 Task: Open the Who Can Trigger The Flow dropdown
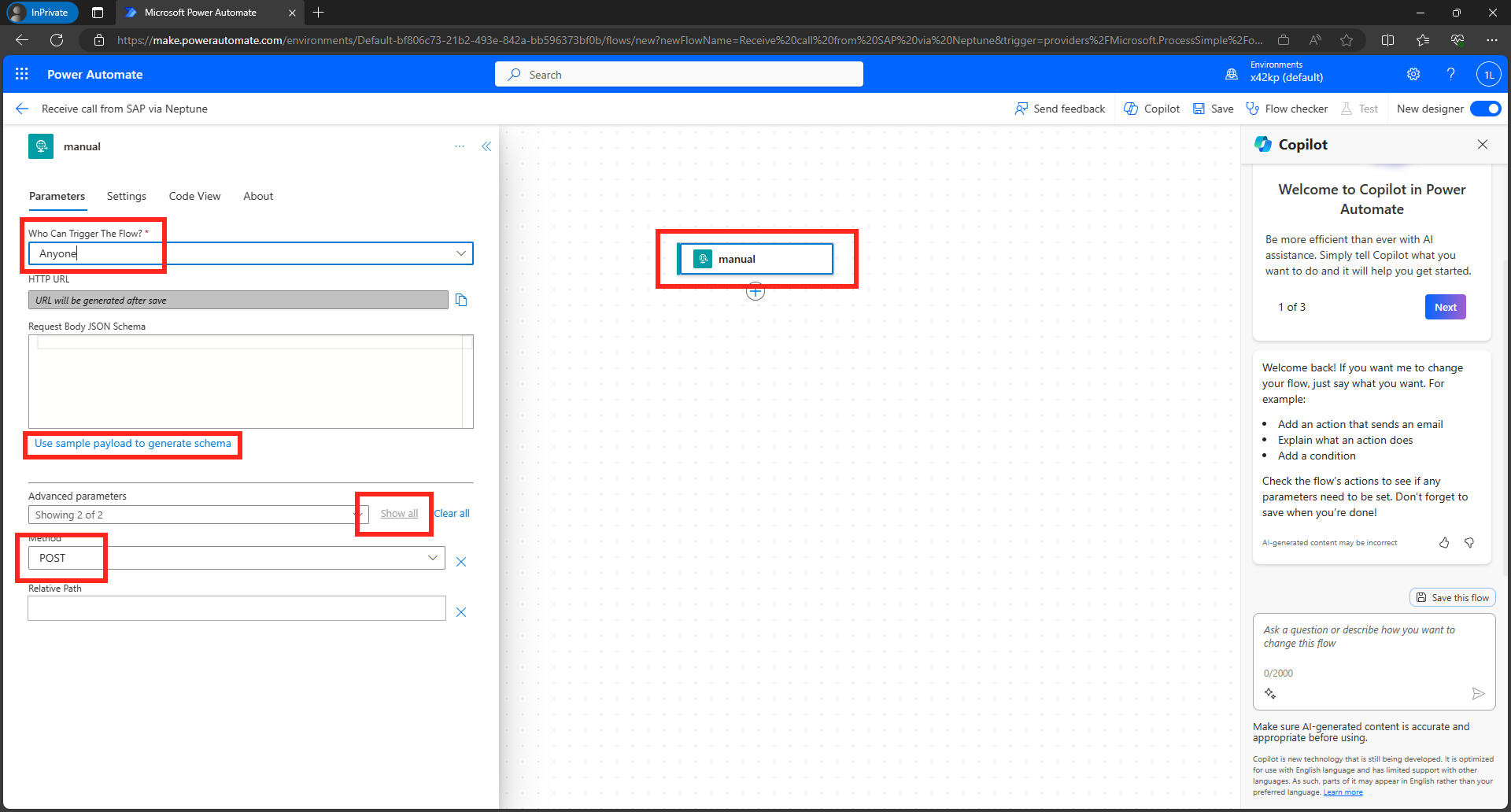251,253
